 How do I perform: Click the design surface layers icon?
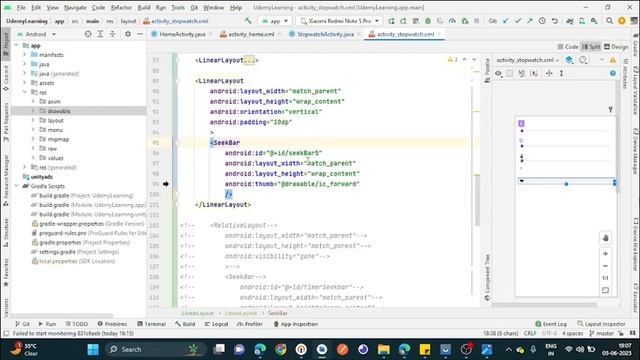click(x=569, y=60)
